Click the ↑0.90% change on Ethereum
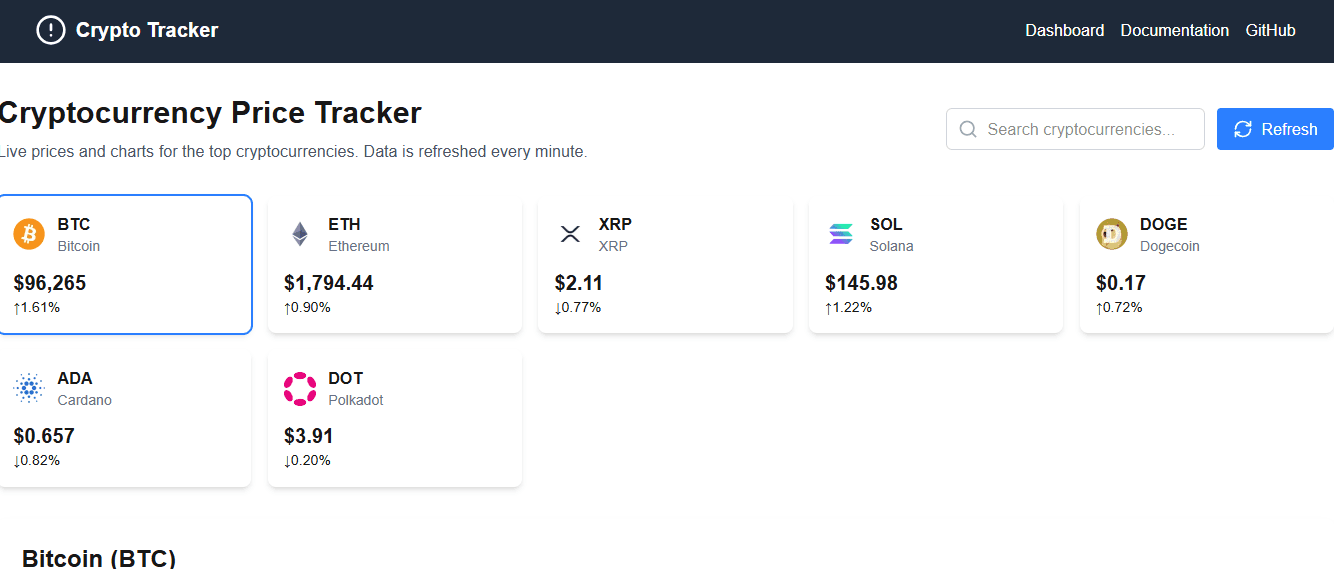Screen dimensions: 1334x569 coord(308,307)
